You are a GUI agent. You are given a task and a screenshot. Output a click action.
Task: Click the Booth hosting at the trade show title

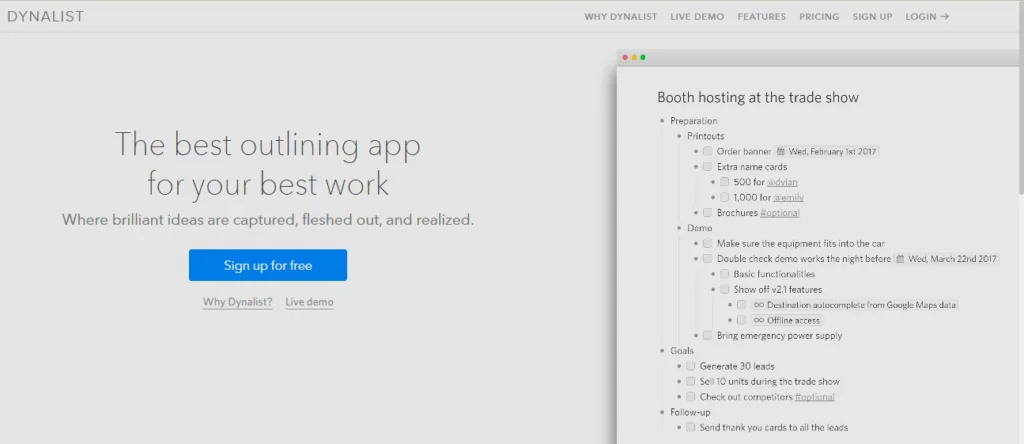[x=758, y=98]
